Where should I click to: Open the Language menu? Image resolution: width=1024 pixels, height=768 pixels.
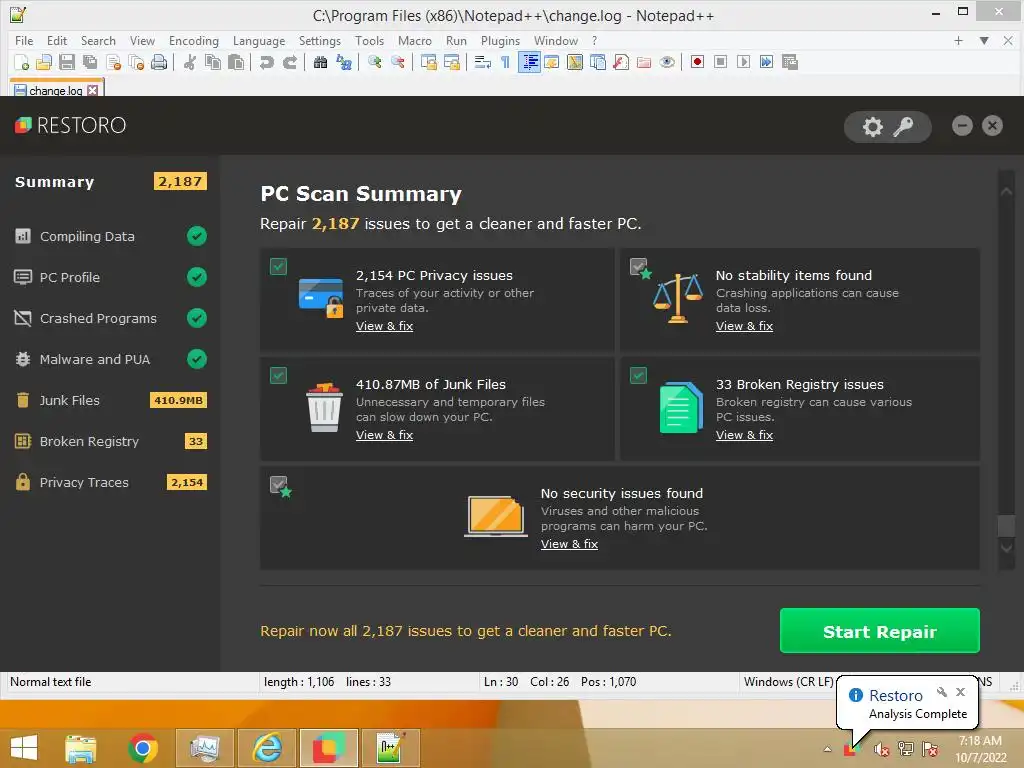click(259, 40)
